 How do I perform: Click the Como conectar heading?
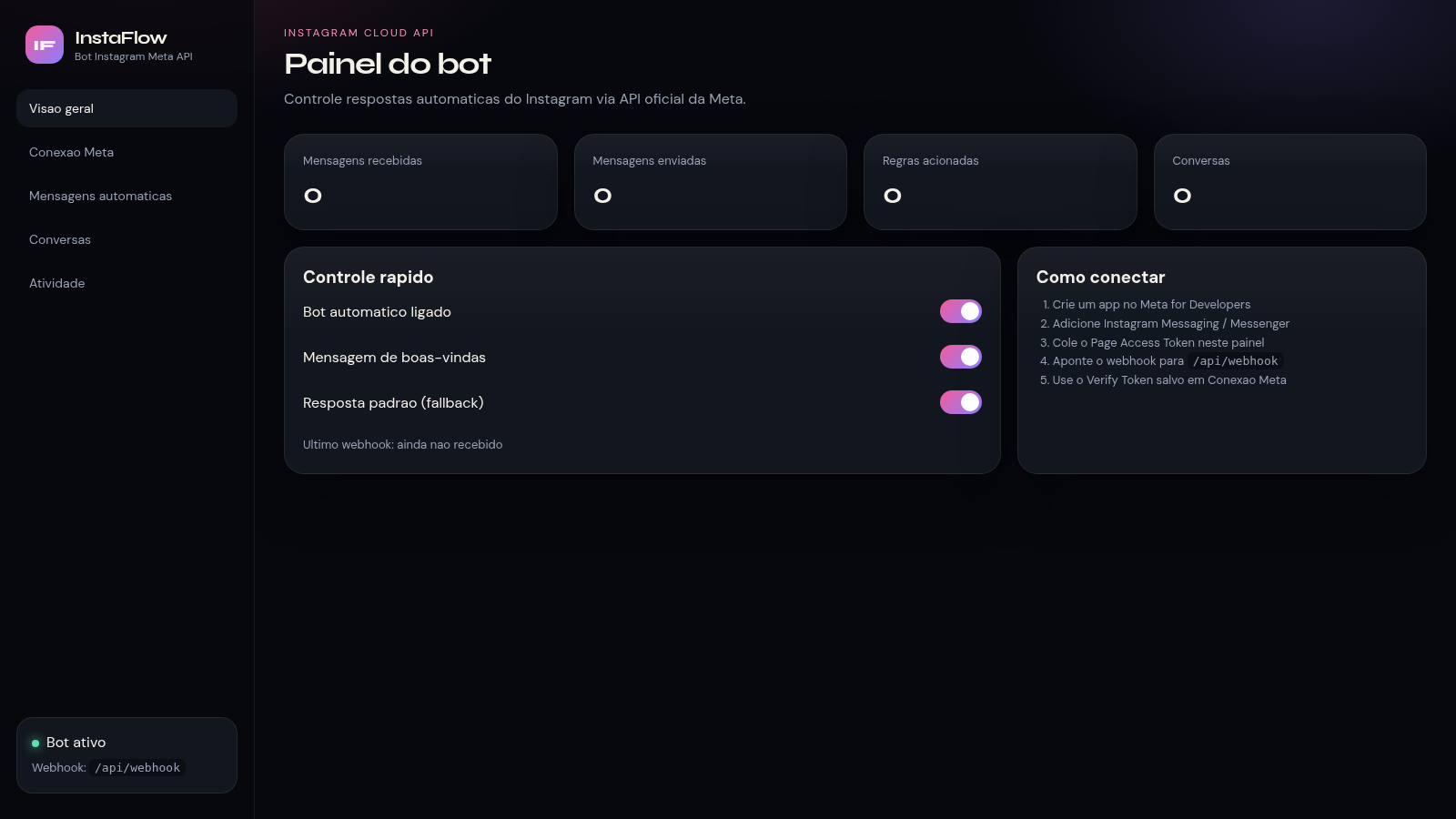click(1100, 278)
